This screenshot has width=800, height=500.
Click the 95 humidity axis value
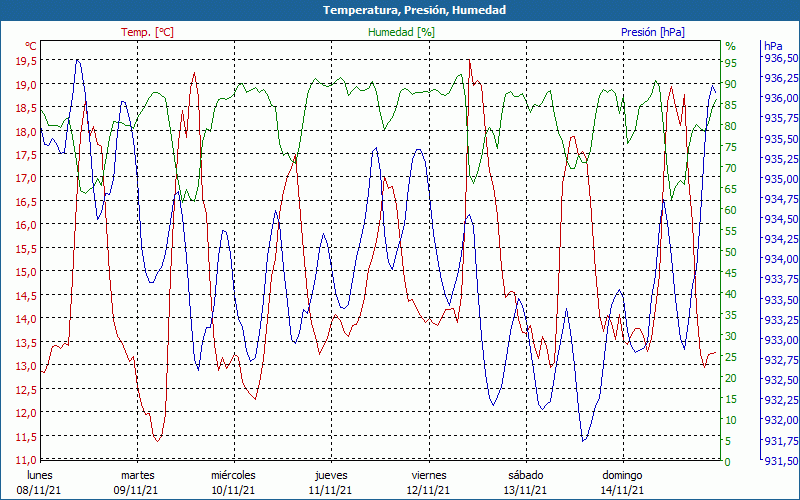click(x=731, y=63)
